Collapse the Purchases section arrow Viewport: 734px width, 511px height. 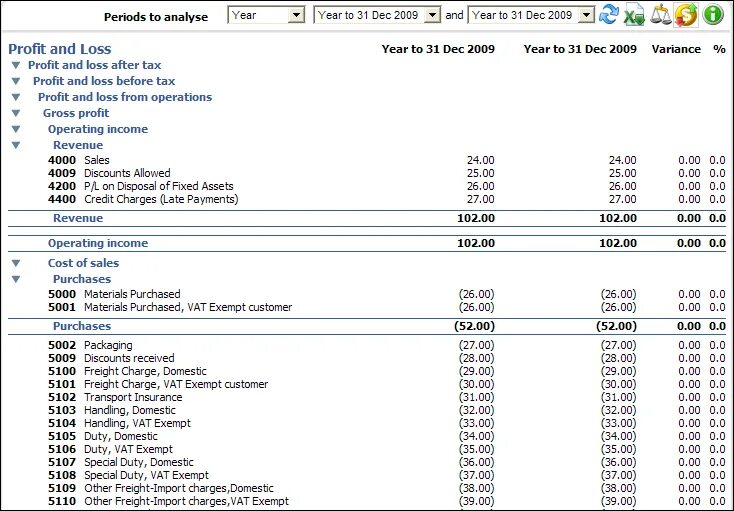point(16,279)
